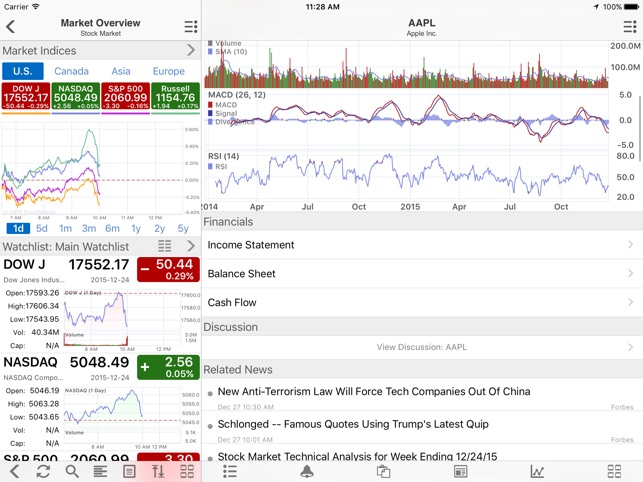The image size is (643, 482).
Task: Tap clipboard copy icon in AAPL toolbar
Action: [x=383, y=471]
